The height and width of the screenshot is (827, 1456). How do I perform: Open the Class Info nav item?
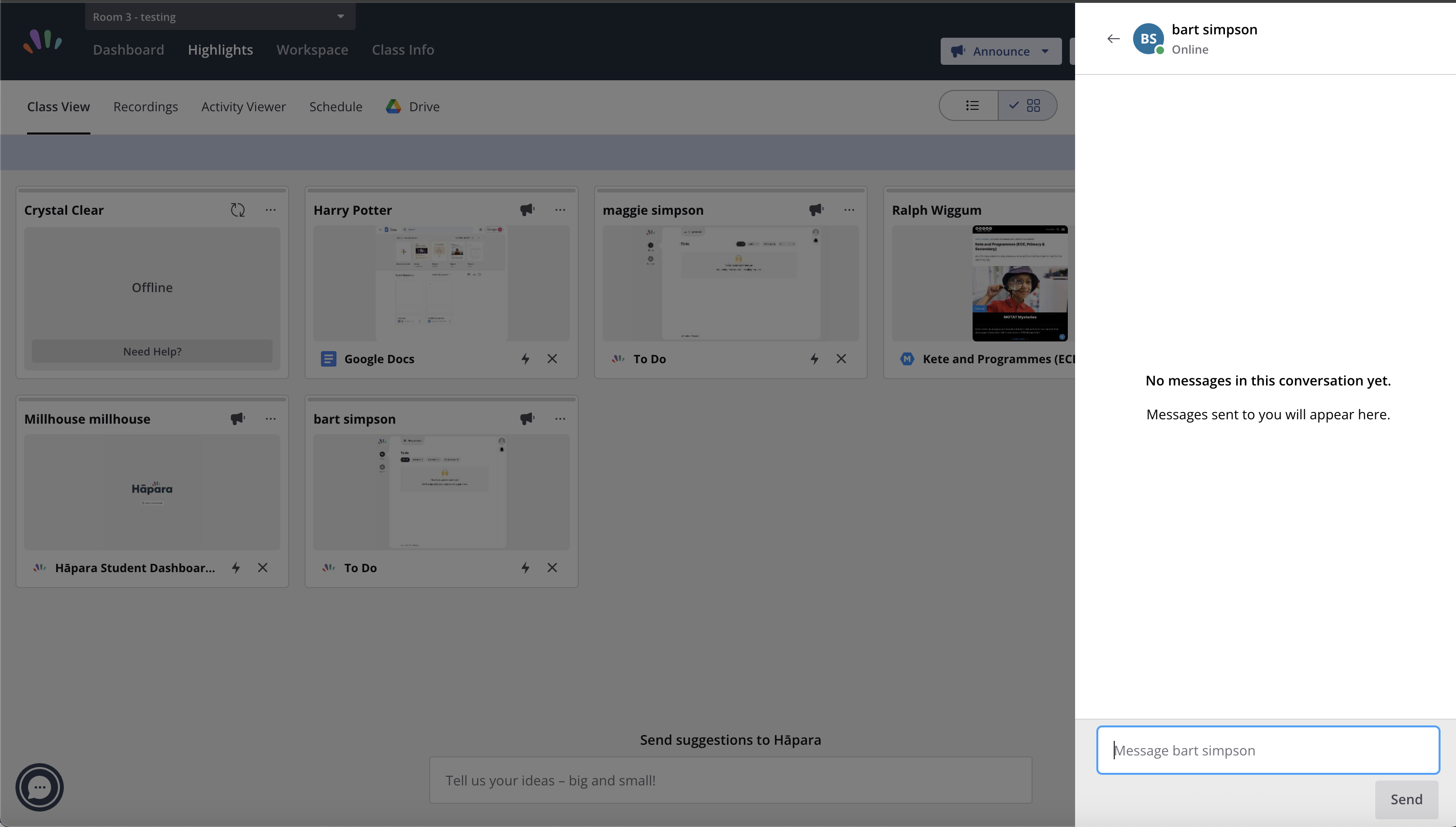[x=403, y=50]
